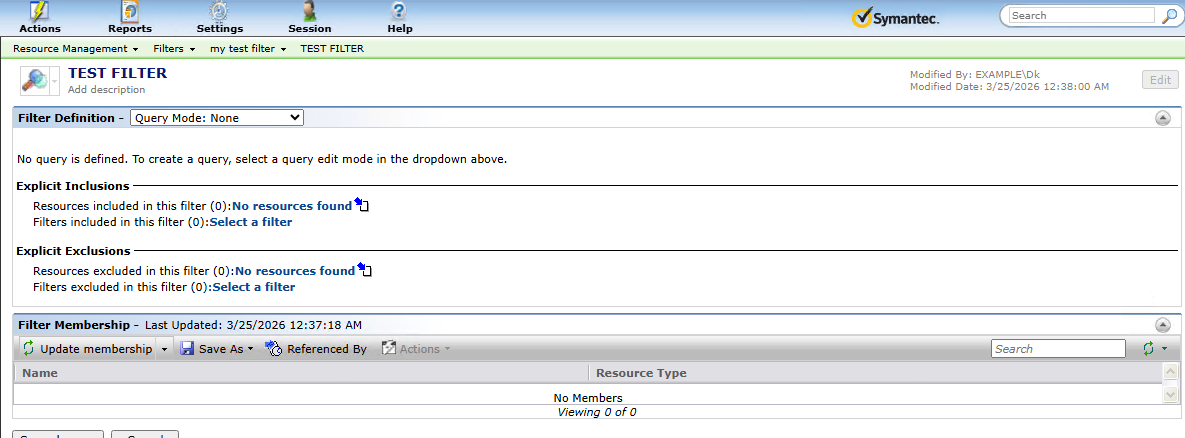The width and height of the screenshot is (1185, 438).
Task: Click the Add description text
Action: pos(107,89)
